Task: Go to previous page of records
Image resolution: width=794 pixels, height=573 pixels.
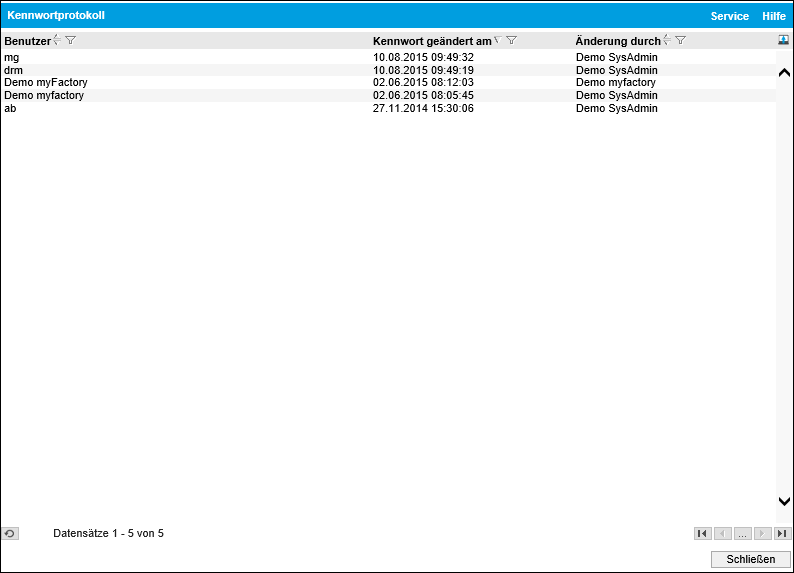Action: tap(723, 534)
